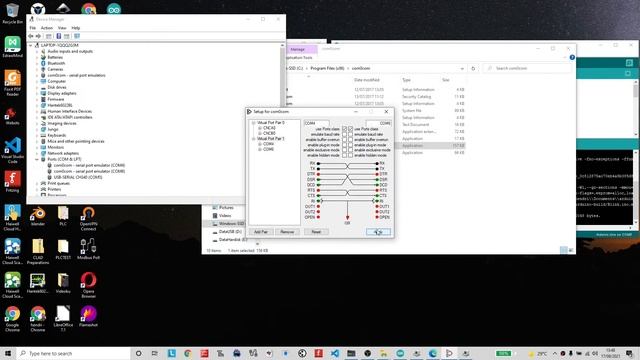
Task: Click Reset button in com0com setup
Action: pyautogui.click(x=316, y=232)
